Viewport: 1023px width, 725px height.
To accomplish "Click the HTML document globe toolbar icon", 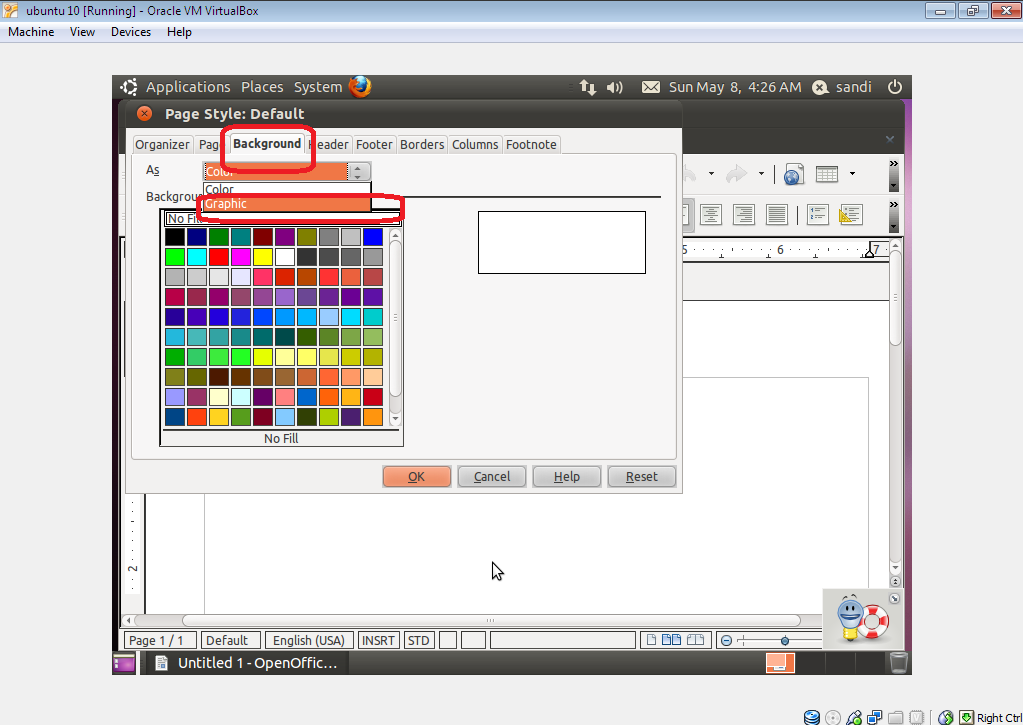I will 793,174.
